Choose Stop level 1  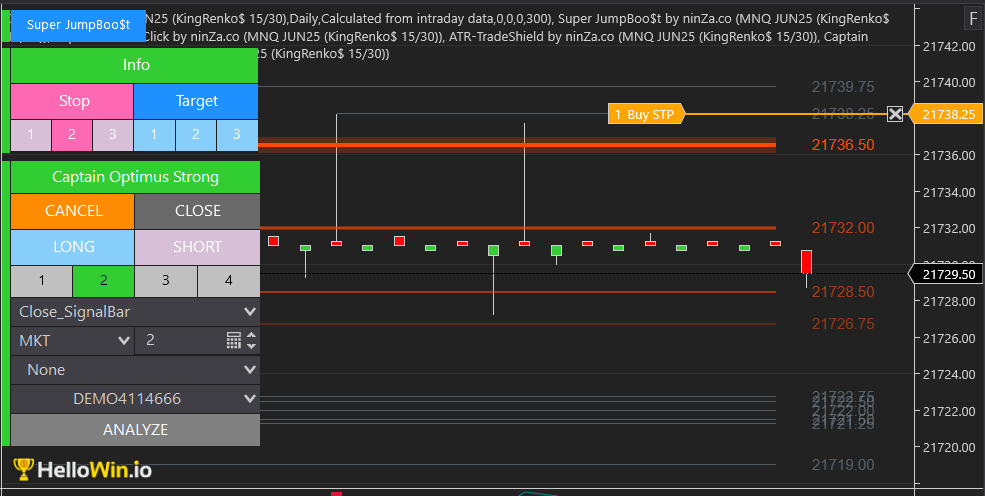31,135
